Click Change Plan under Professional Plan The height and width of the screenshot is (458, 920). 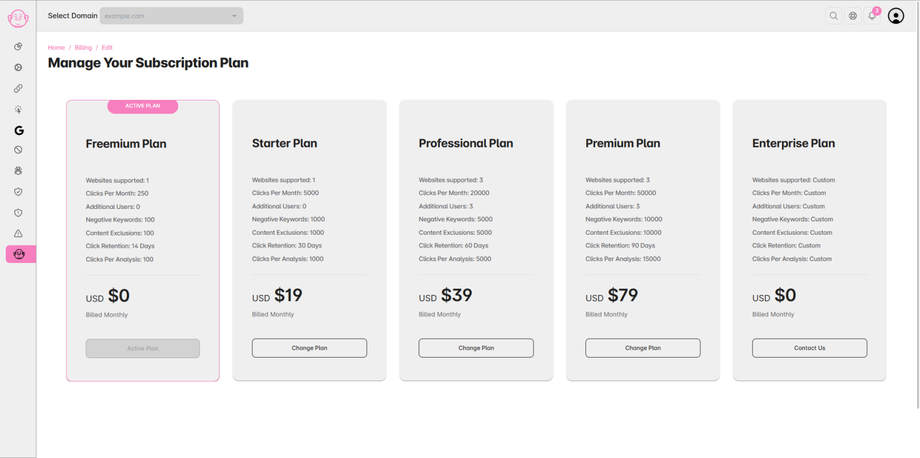click(476, 348)
